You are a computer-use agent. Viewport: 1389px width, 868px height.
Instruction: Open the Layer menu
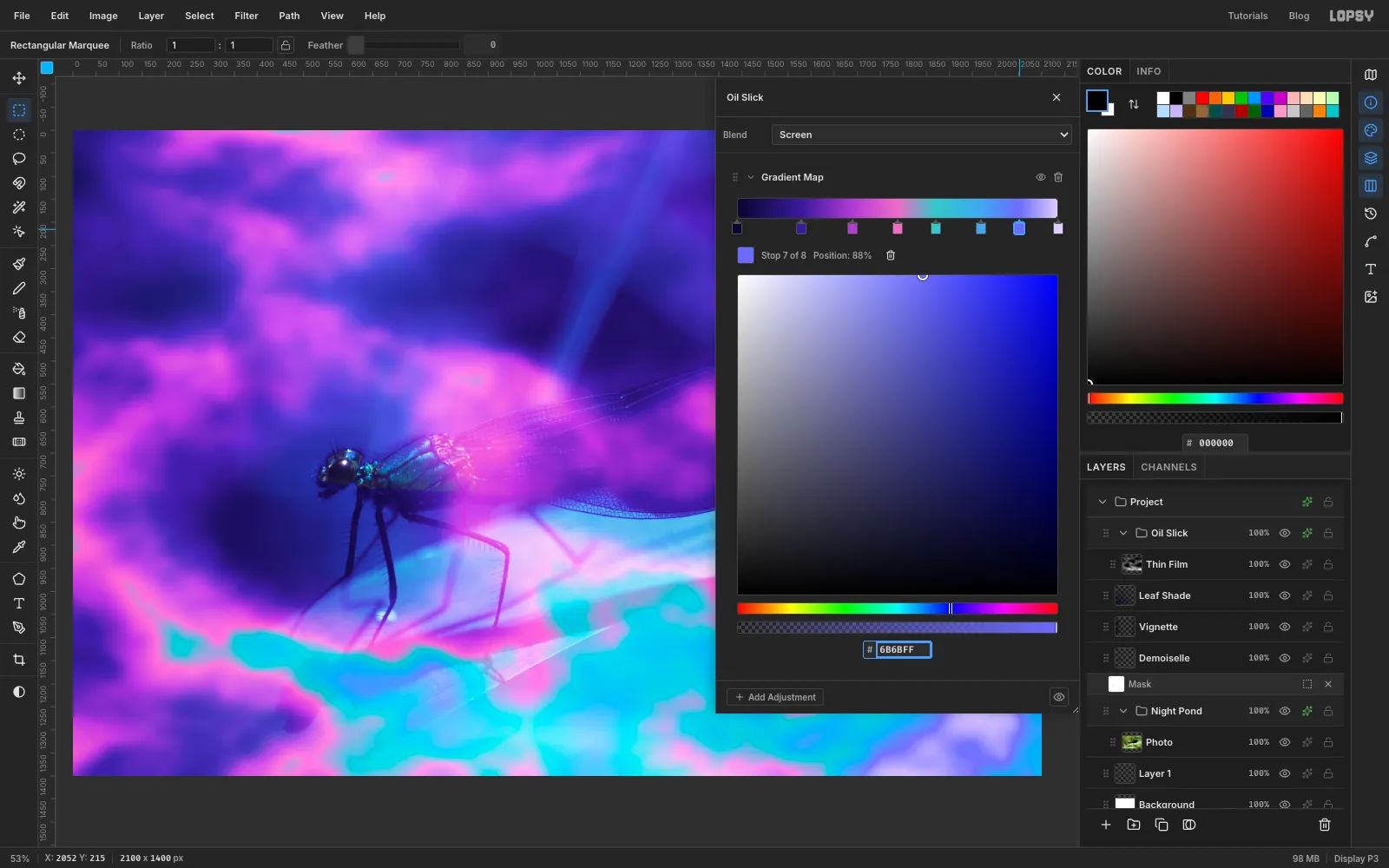(151, 16)
